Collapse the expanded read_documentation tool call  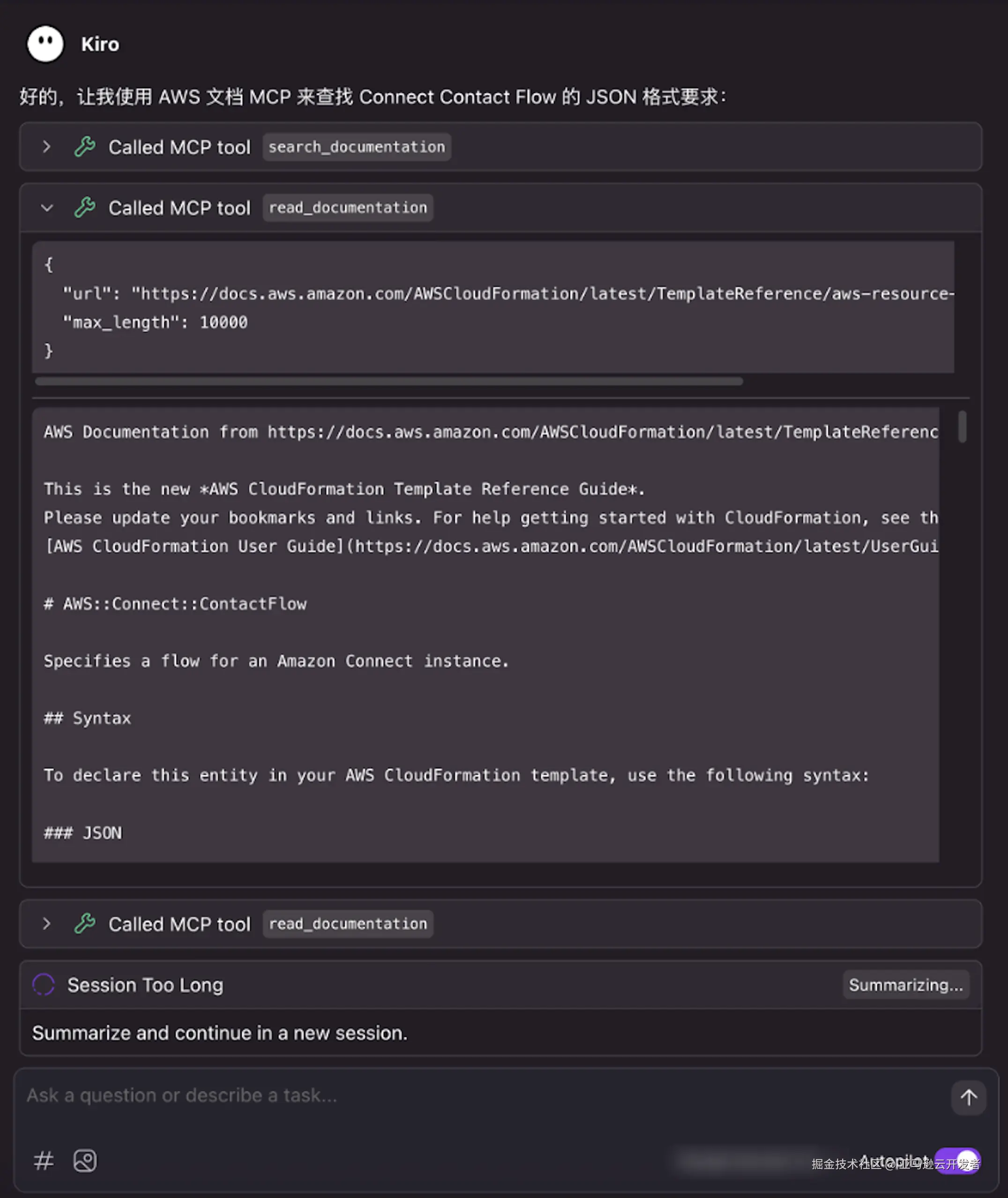click(x=47, y=208)
